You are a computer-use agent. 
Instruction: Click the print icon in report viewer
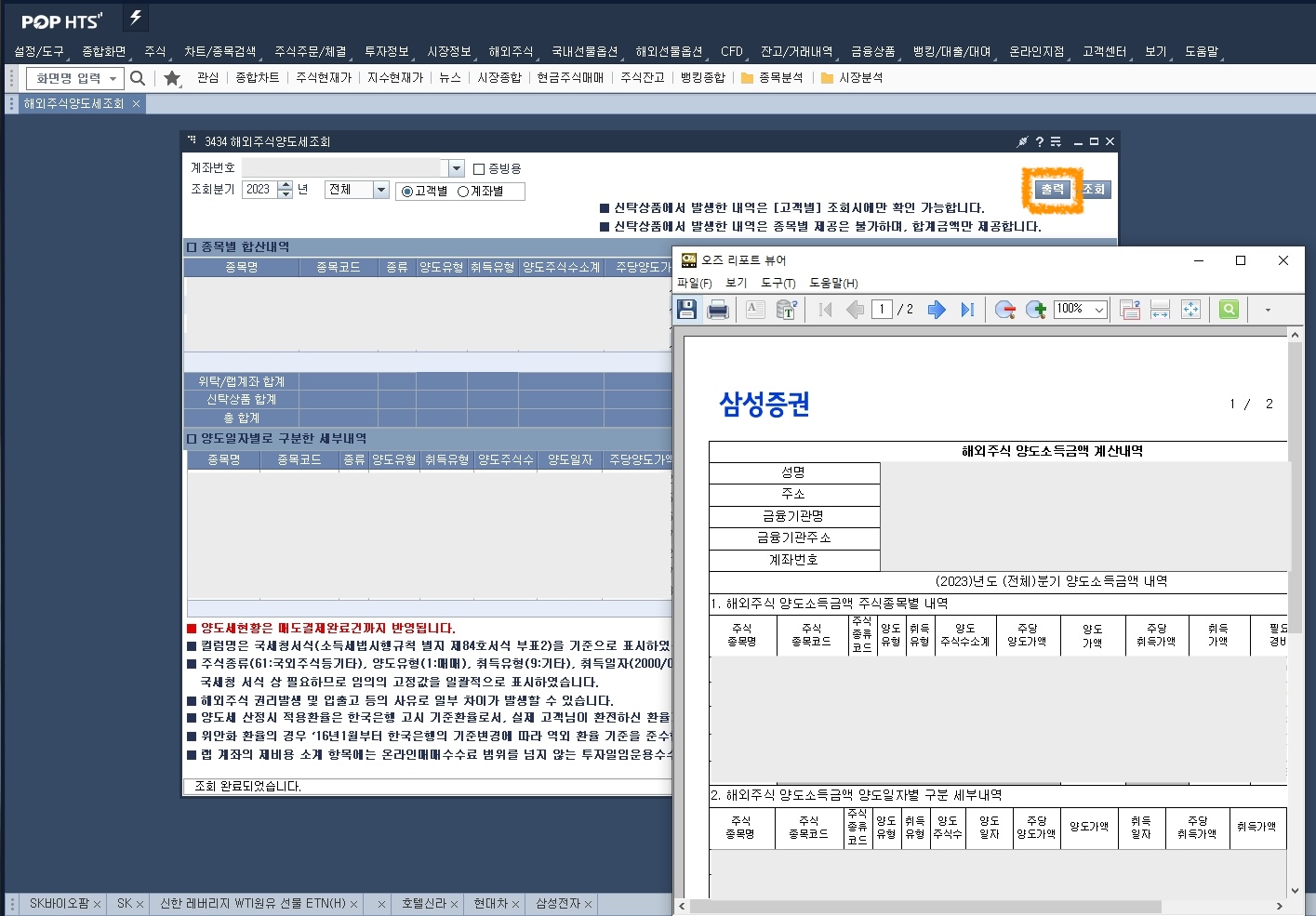[718, 310]
